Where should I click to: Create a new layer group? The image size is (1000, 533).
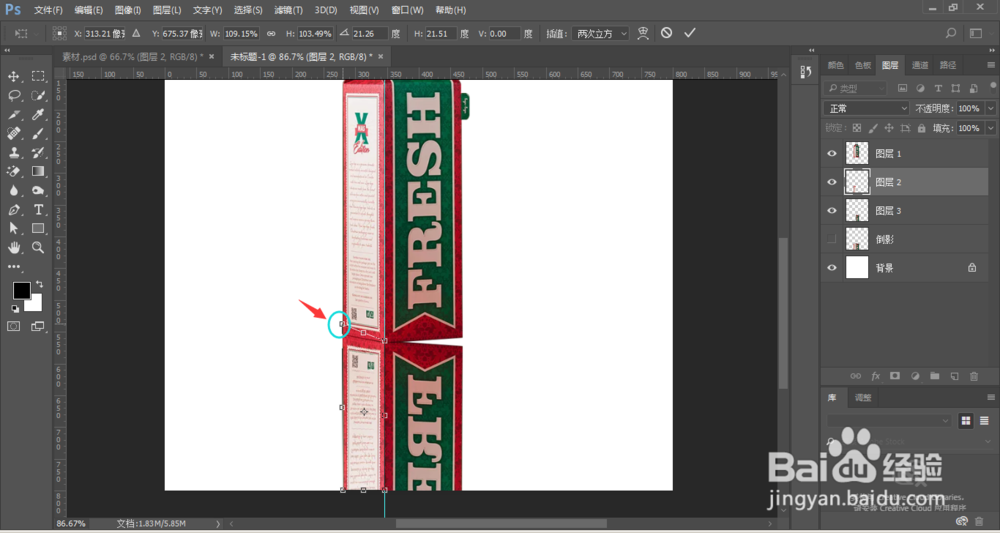click(x=934, y=377)
